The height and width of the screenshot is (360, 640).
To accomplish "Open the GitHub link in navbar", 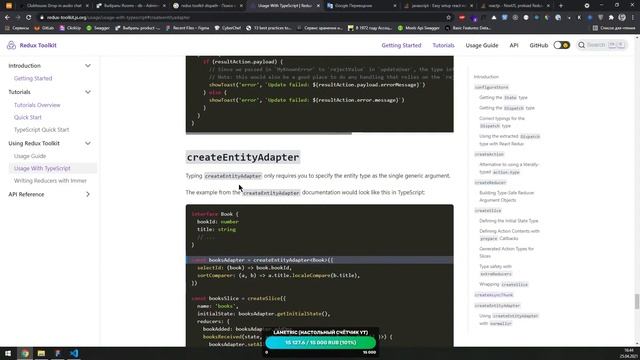I will (538, 45).
